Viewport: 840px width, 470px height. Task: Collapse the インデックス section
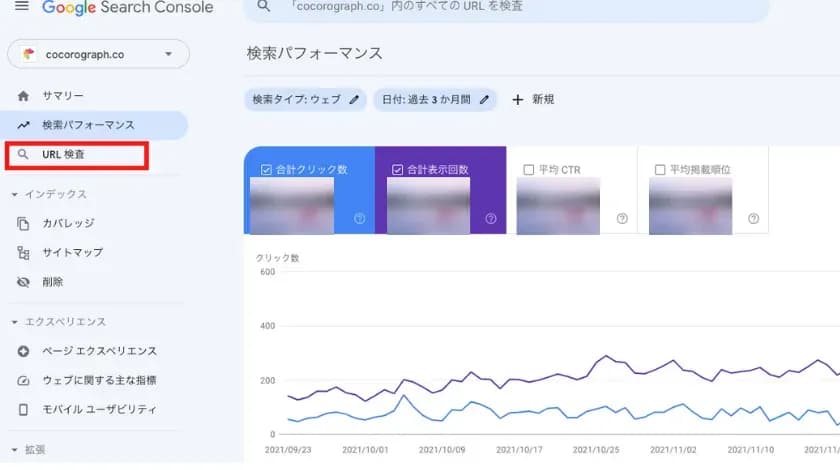coord(14,194)
